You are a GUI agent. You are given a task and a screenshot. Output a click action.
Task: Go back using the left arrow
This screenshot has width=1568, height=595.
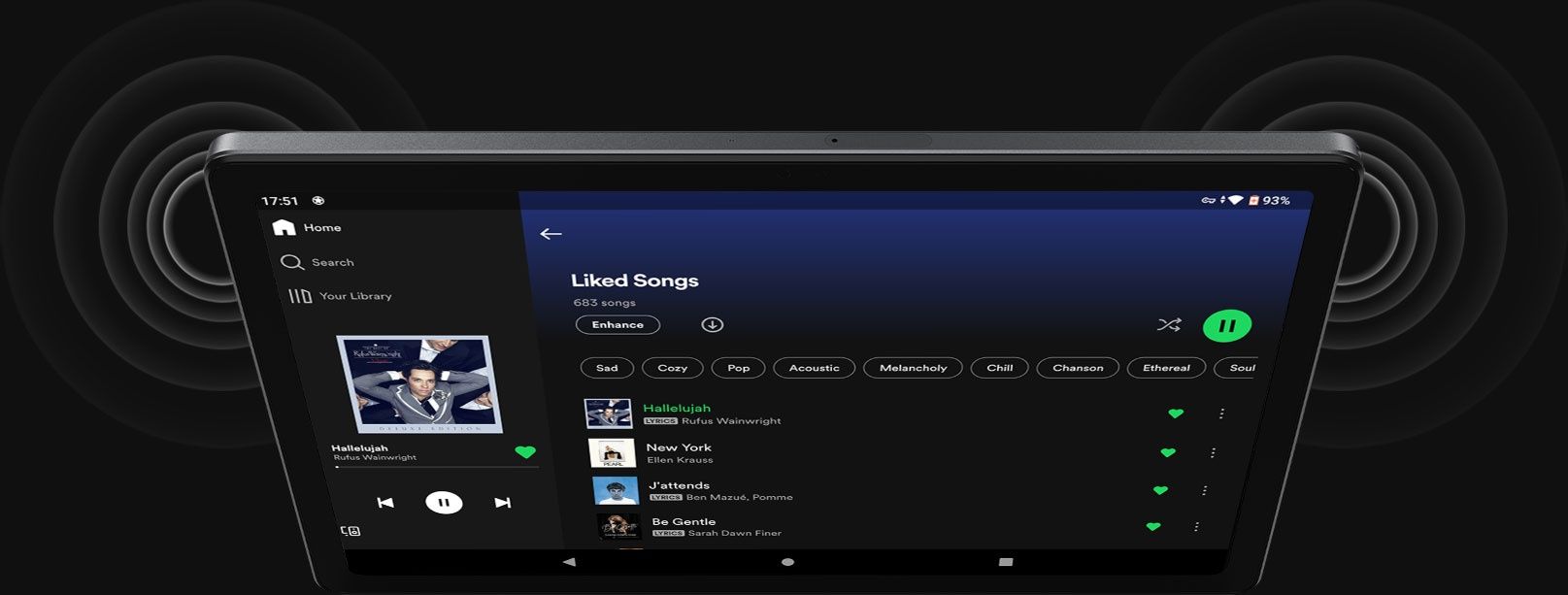(x=550, y=234)
